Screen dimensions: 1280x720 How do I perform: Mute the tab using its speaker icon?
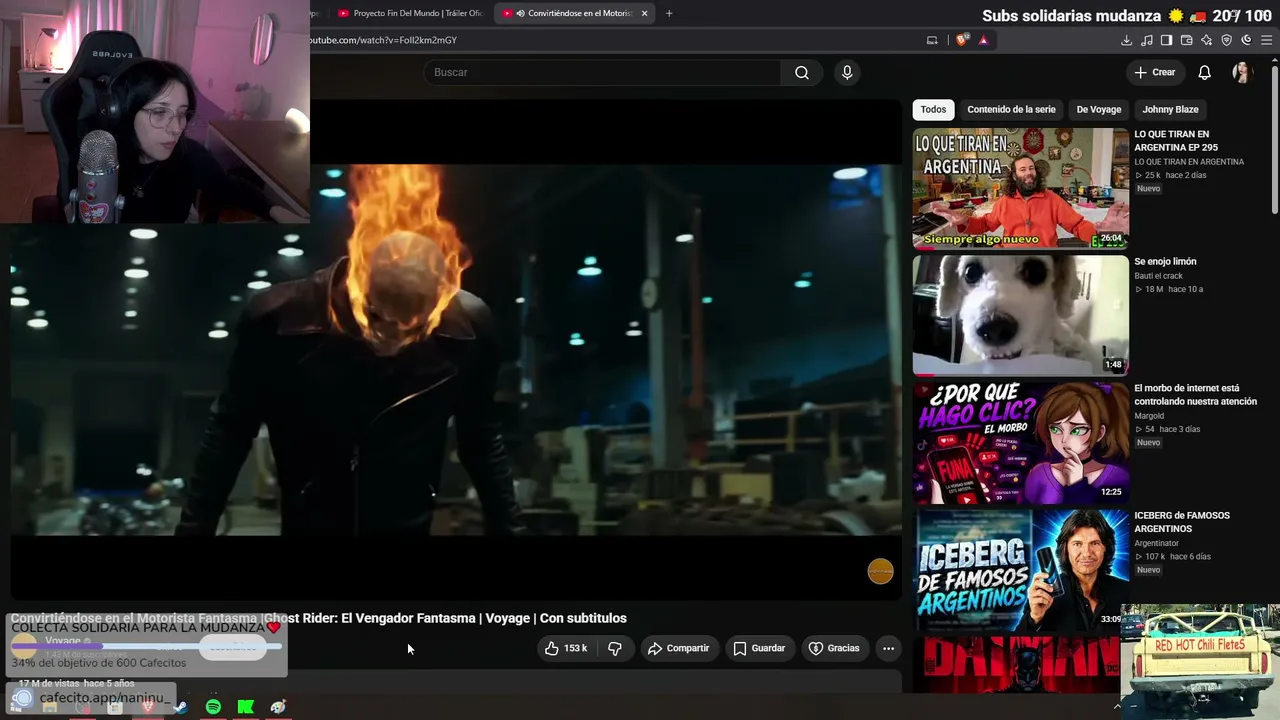(521, 13)
